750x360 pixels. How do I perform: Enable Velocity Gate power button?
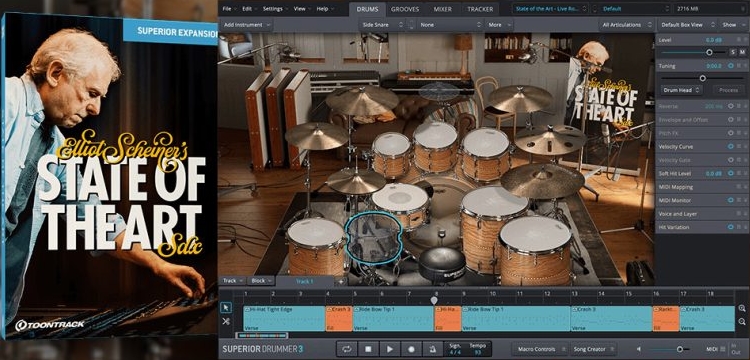(731, 160)
